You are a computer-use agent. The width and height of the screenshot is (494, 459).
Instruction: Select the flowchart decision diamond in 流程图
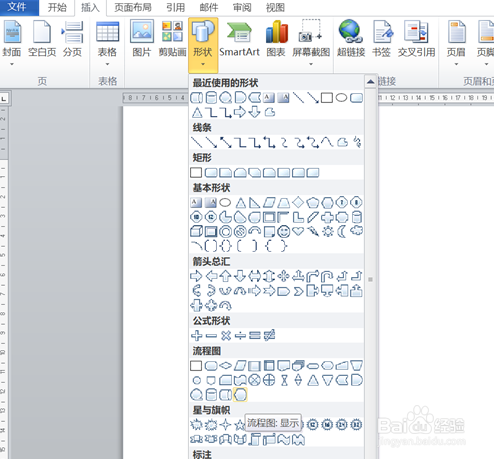point(226,366)
